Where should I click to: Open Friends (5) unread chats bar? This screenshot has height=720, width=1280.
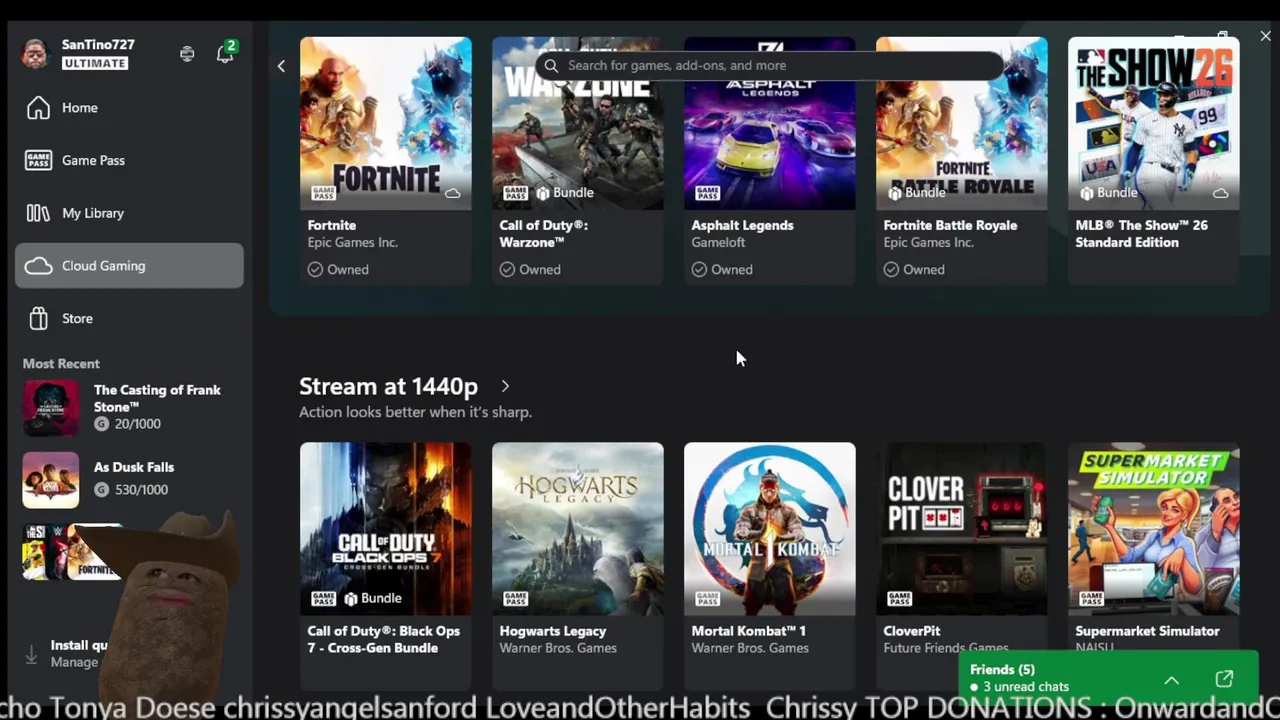1108,677
